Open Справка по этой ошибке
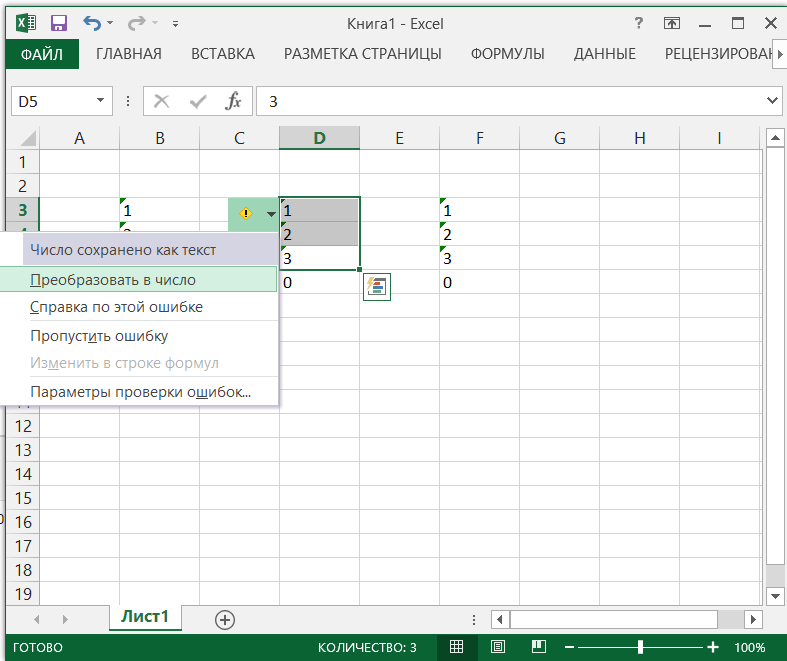787x661 pixels. click(139, 307)
